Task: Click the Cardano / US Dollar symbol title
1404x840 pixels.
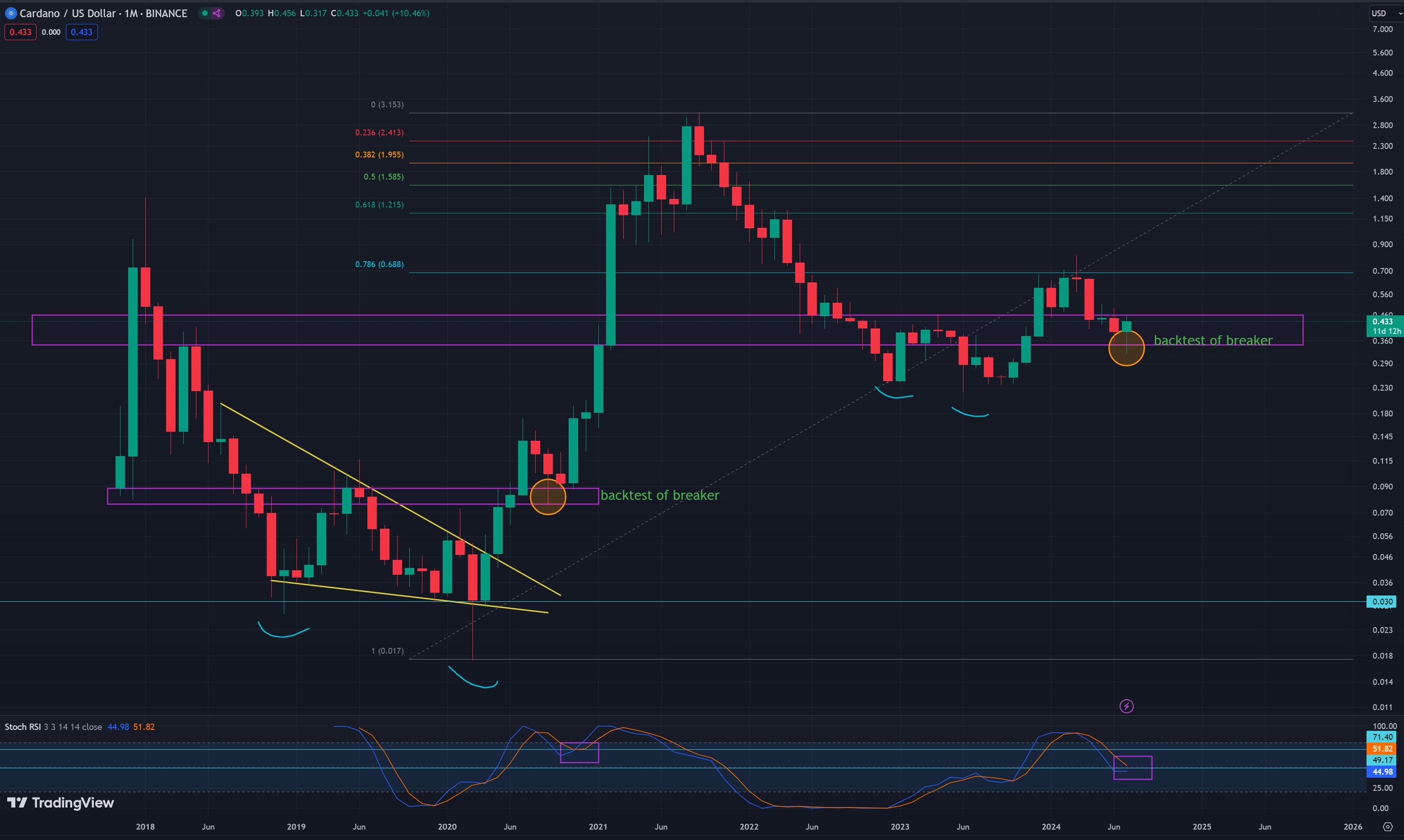Action: tap(104, 13)
